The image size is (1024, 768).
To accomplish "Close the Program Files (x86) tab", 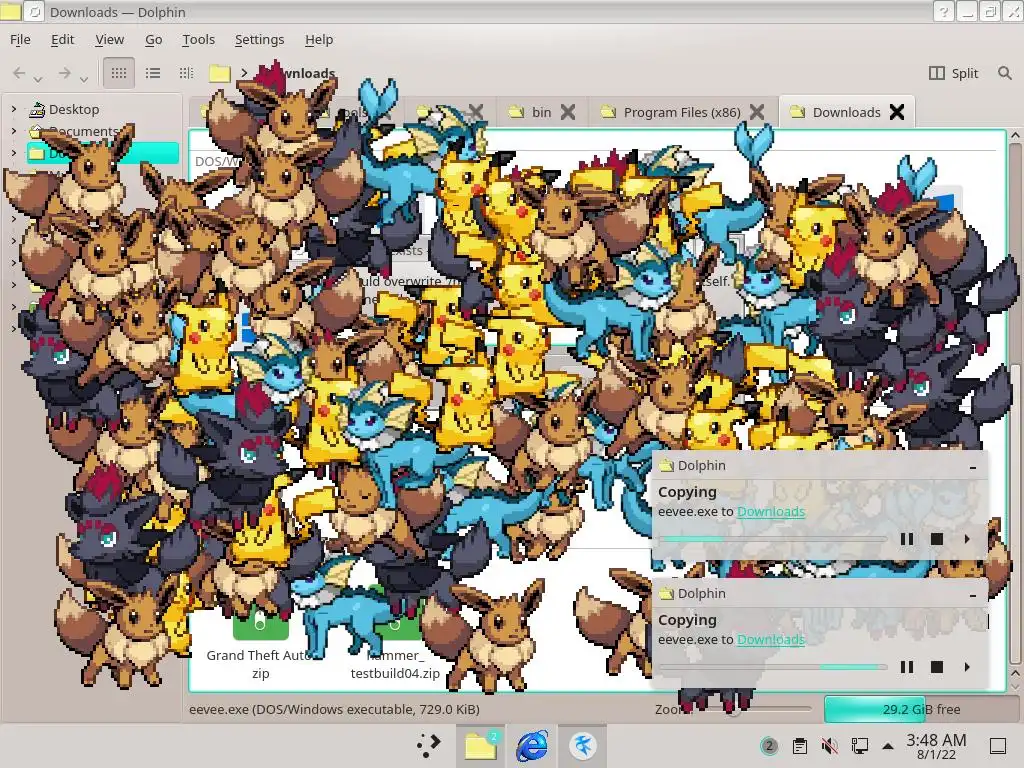I will click(x=757, y=112).
